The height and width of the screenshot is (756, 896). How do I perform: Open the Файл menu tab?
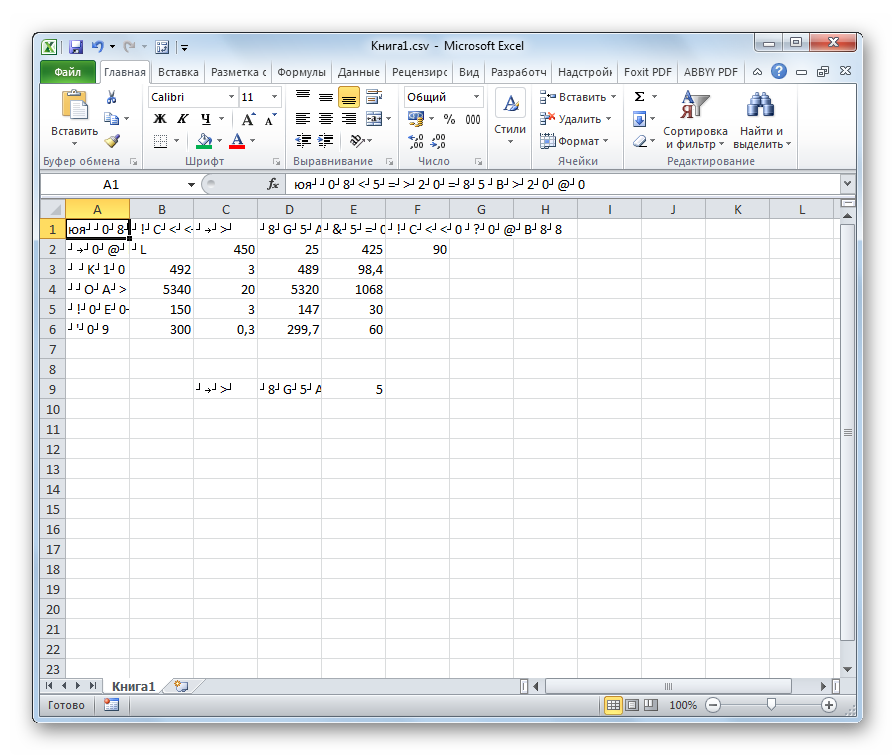pos(68,72)
